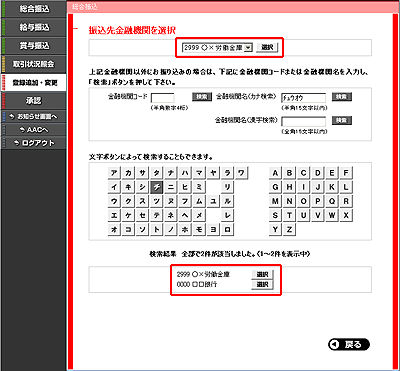Click the letter G button
The height and width of the screenshot is (371, 400).
[x=275, y=187]
